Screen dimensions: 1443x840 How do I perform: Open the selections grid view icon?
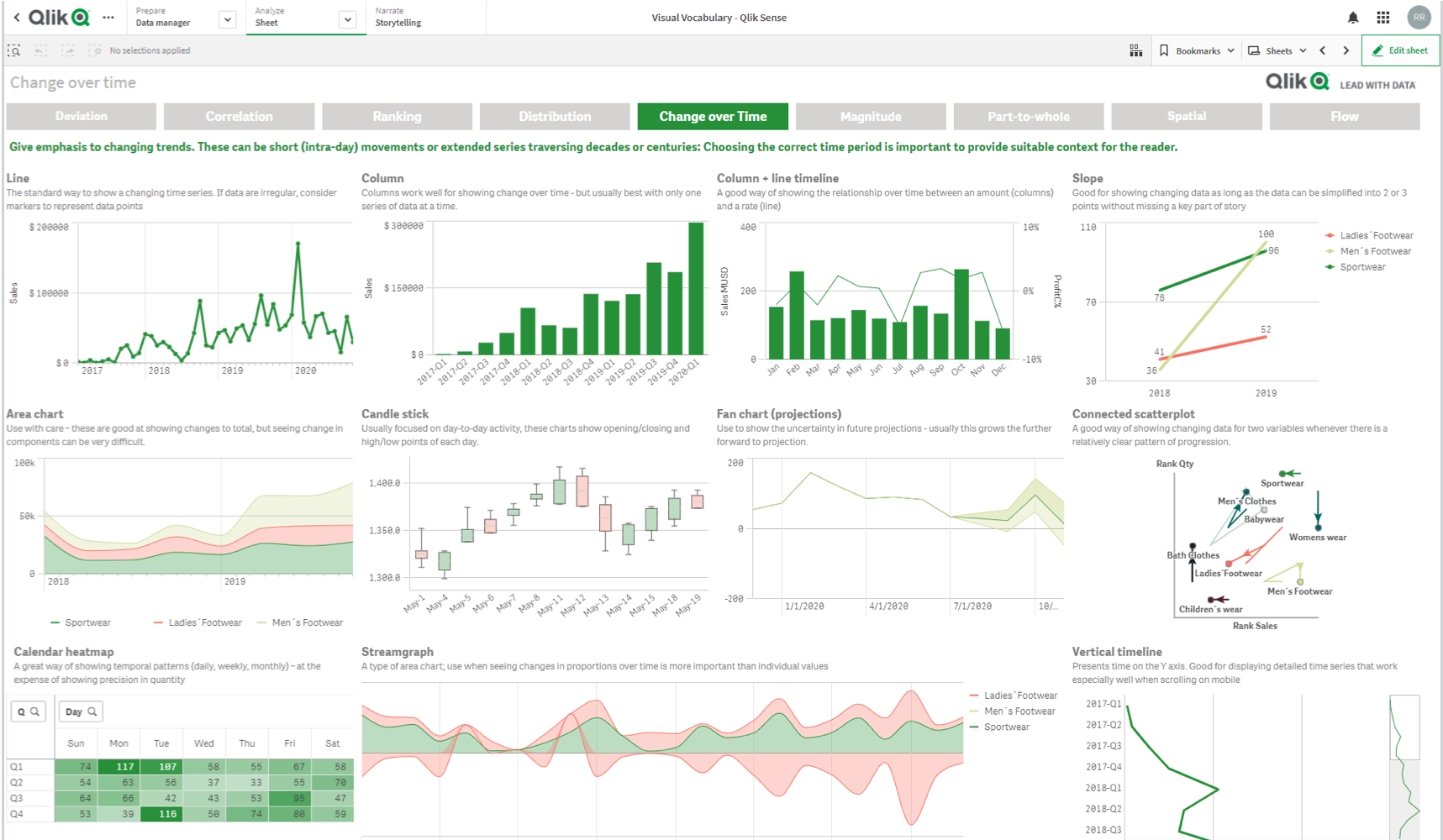[1135, 50]
